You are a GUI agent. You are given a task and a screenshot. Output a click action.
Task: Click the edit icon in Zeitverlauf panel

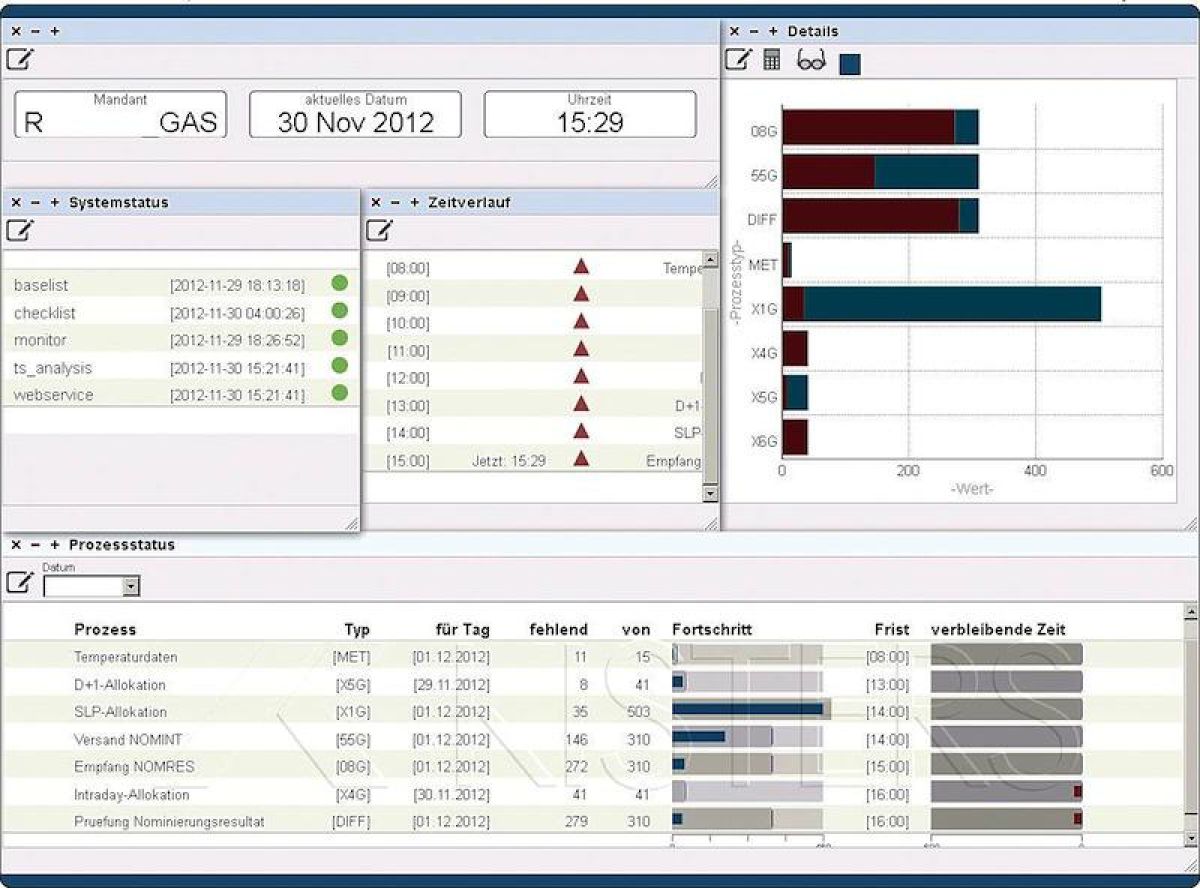coord(379,230)
